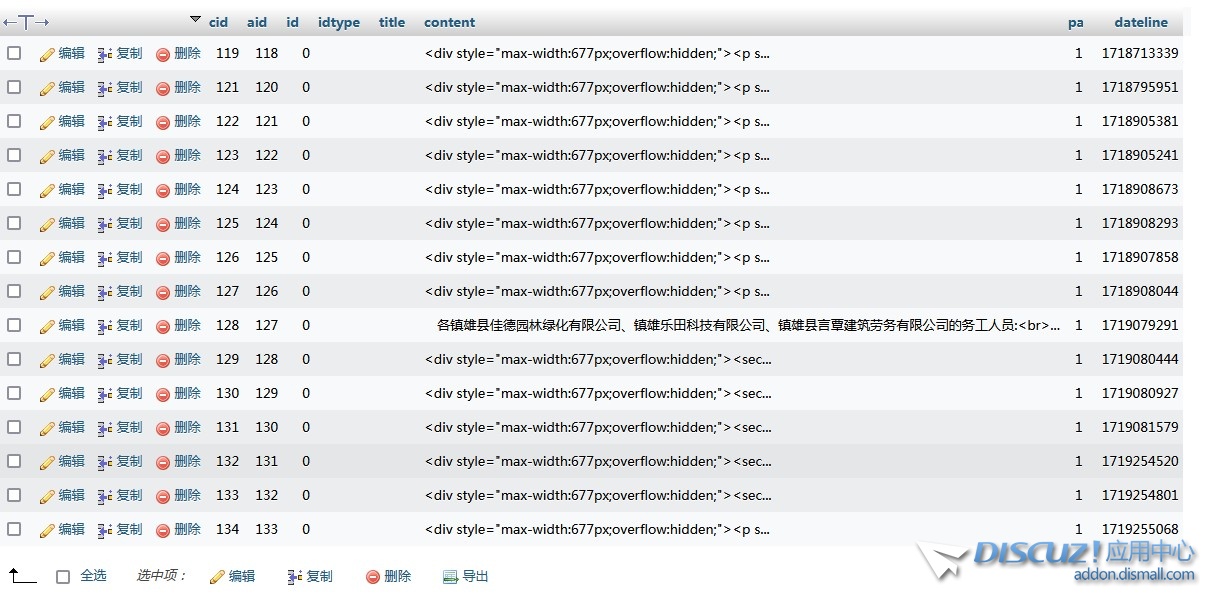1213x600 pixels.
Task: Click the export icon in the bottom bar
Action: [449, 577]
